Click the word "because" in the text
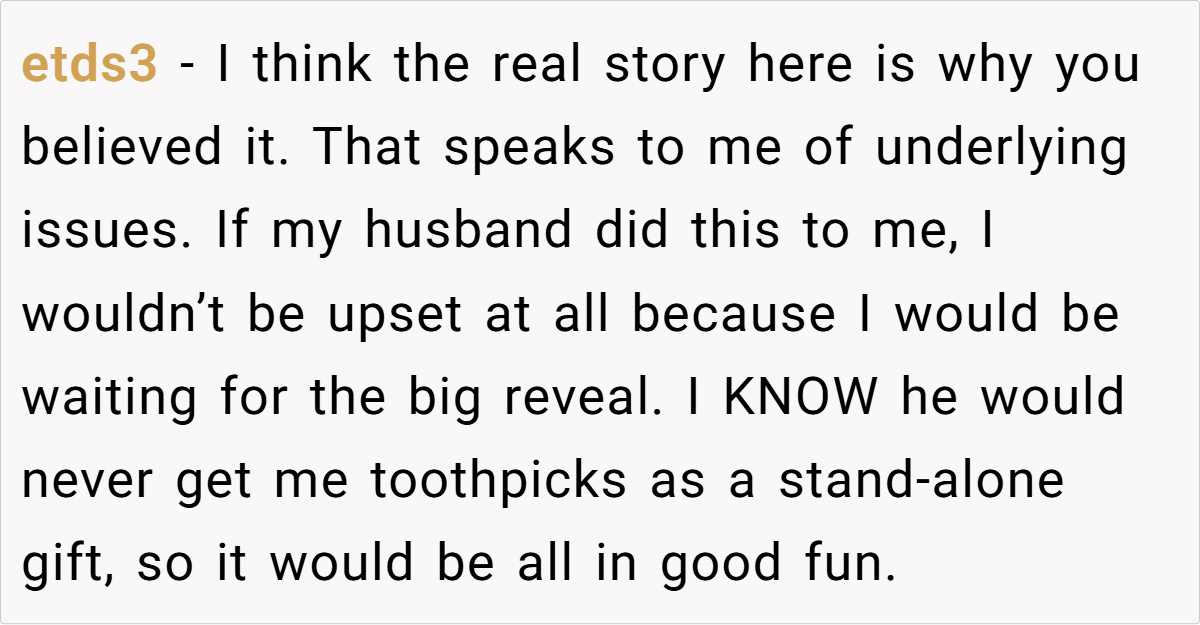This screenshot has width=1200, height=625. pos(733,315)
